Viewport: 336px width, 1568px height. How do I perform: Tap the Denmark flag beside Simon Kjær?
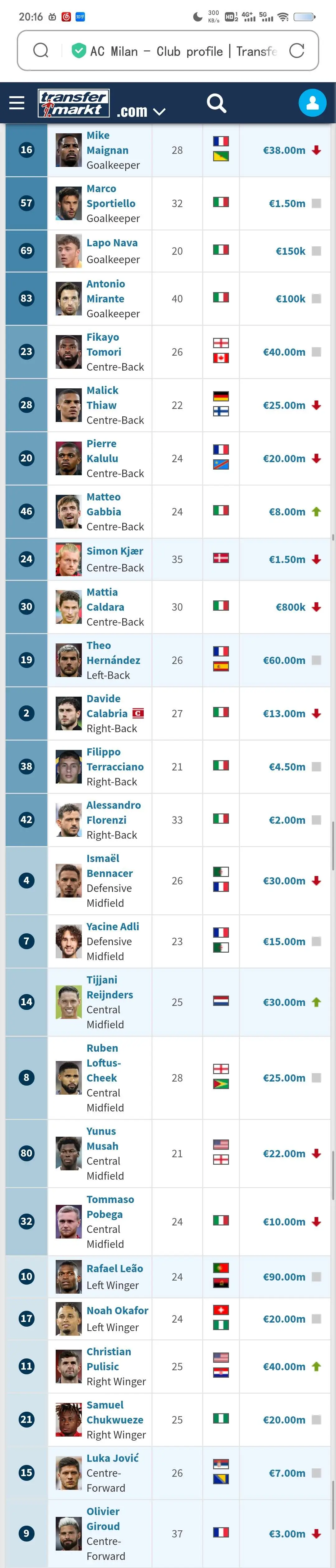[221, 557]
